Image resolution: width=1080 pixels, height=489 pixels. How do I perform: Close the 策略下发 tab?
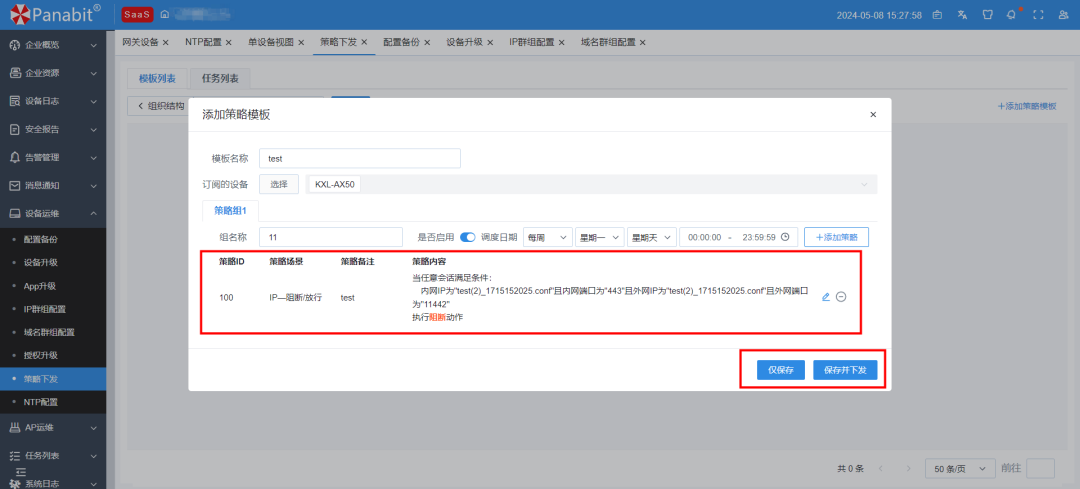click(364, 42)
